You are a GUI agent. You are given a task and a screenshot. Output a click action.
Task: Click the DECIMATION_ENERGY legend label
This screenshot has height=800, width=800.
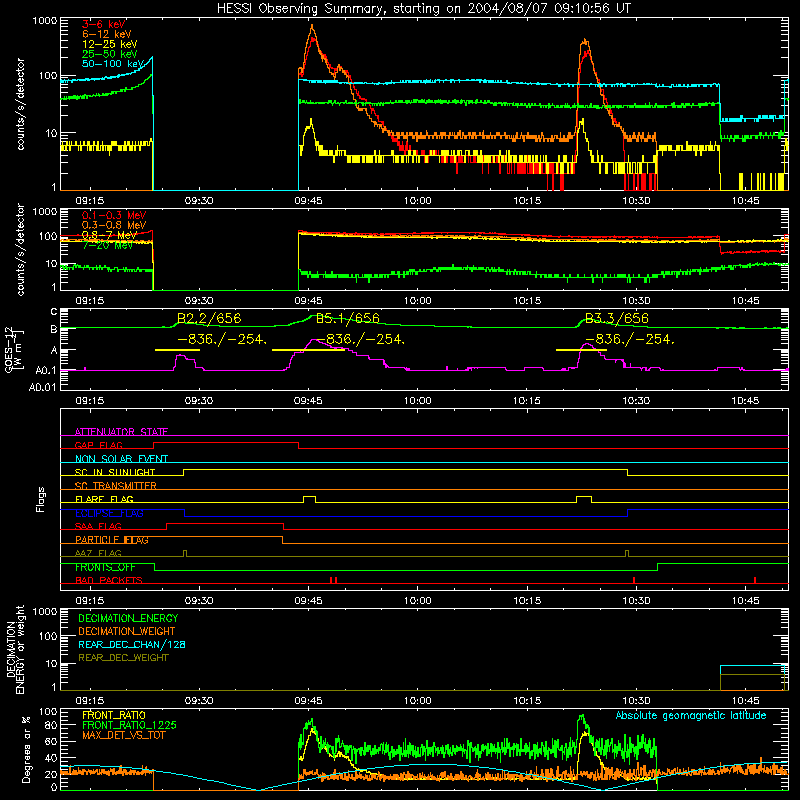(x=128, y=618)
